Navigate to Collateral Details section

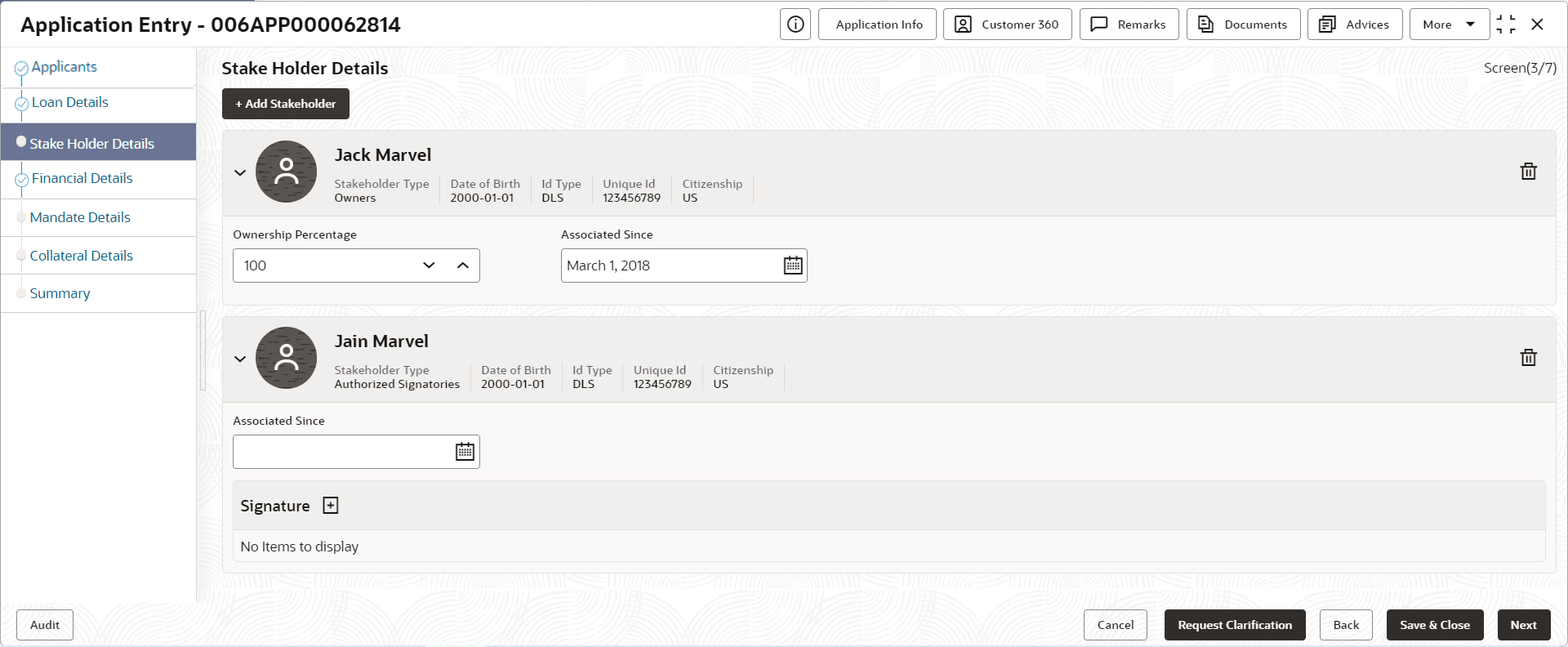tap(81, 256)
